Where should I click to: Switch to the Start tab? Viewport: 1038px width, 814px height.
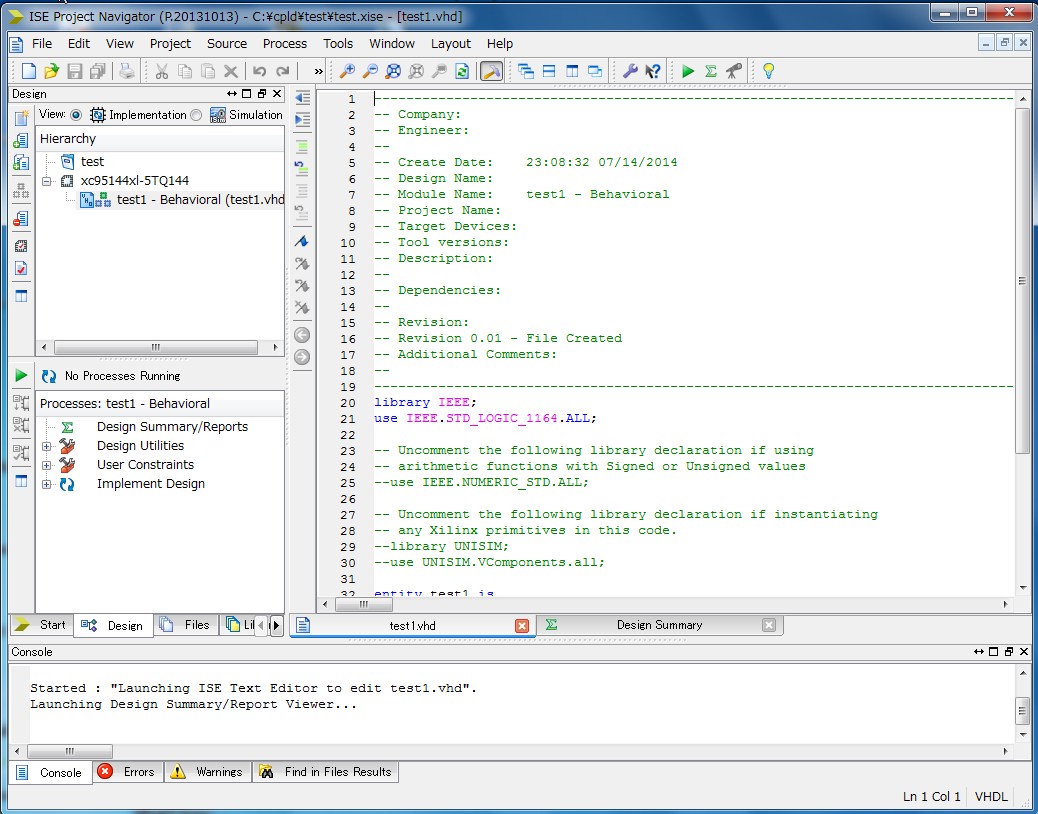41,625
